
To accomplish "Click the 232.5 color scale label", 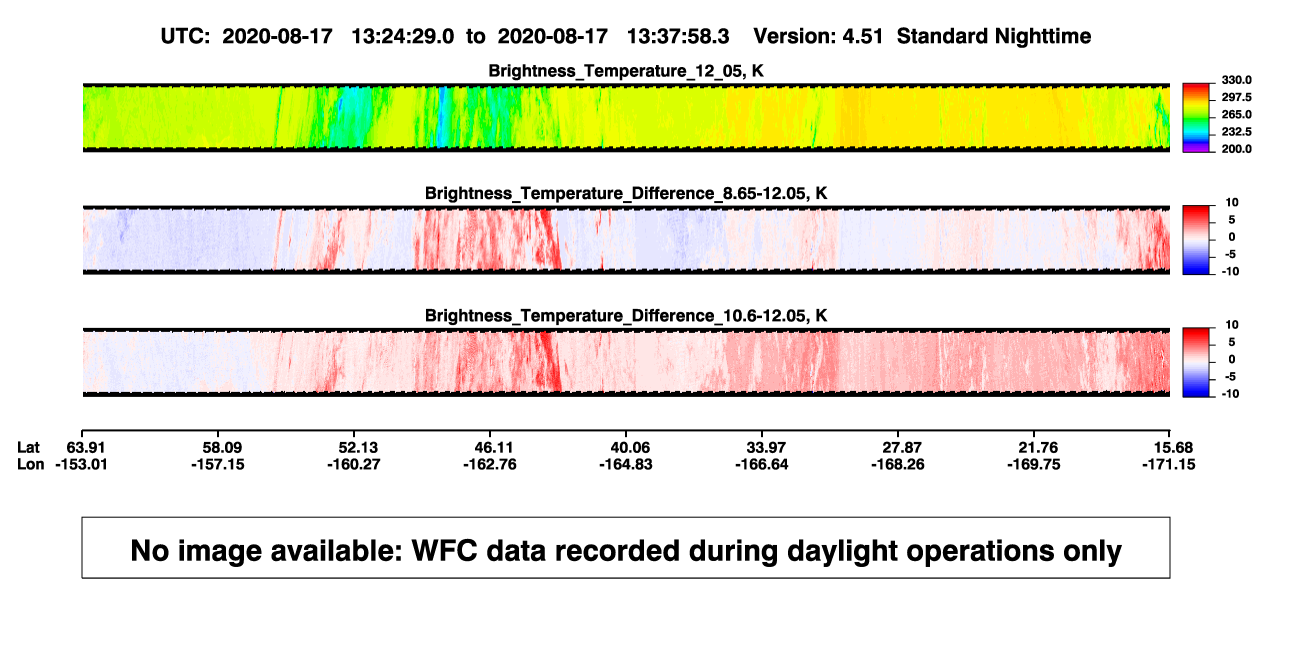I will 1238,131.
